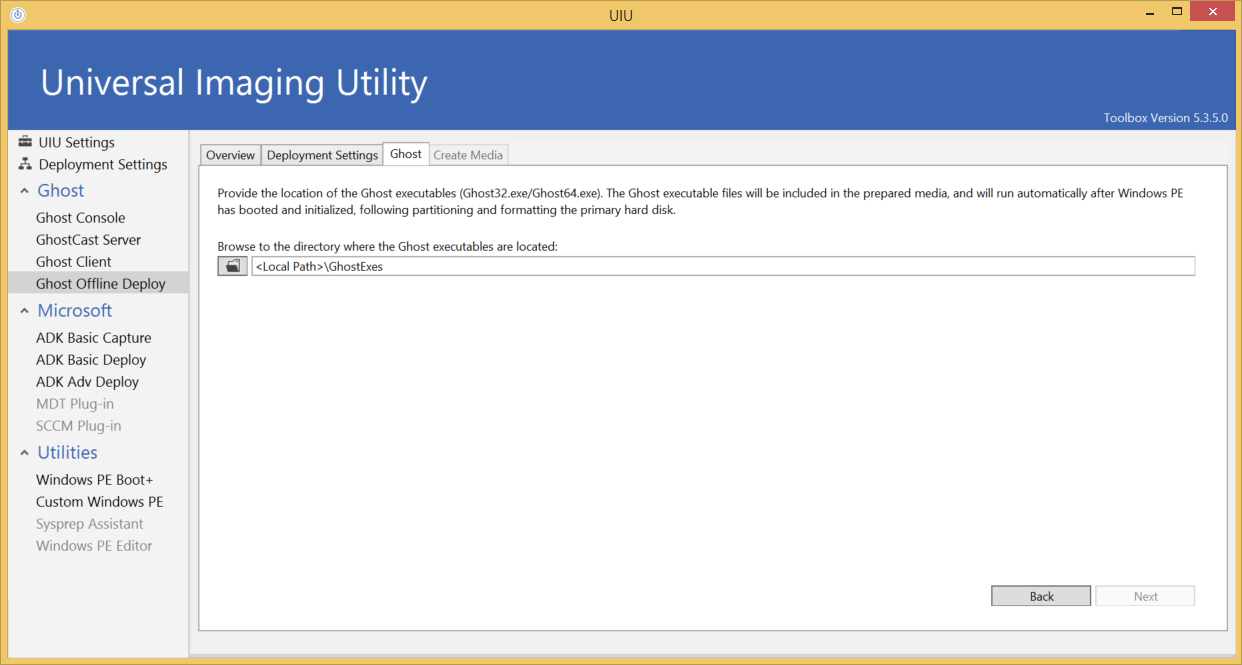
Task: Click the Toolbox Version 5.3.5.0 text
Action: 1165,118
